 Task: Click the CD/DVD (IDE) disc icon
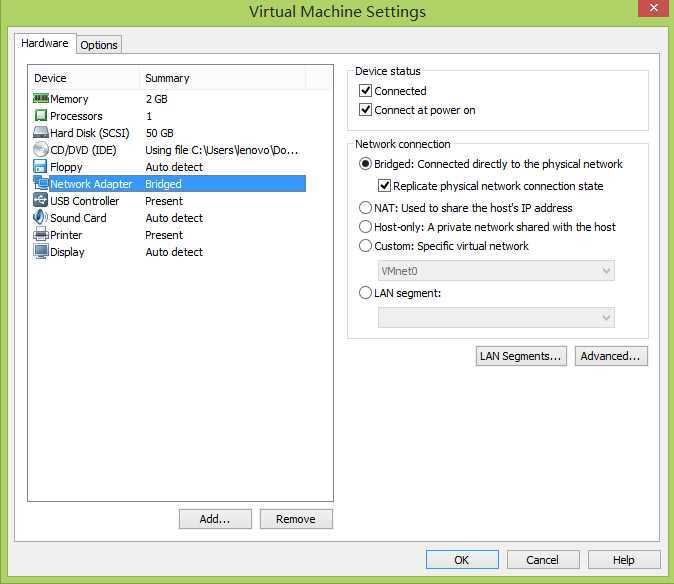41,150
